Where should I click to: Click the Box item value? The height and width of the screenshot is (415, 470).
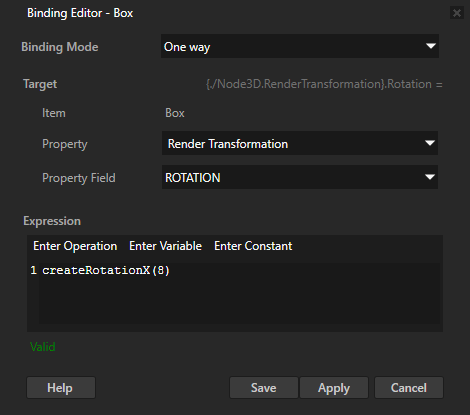coord(175,113)
